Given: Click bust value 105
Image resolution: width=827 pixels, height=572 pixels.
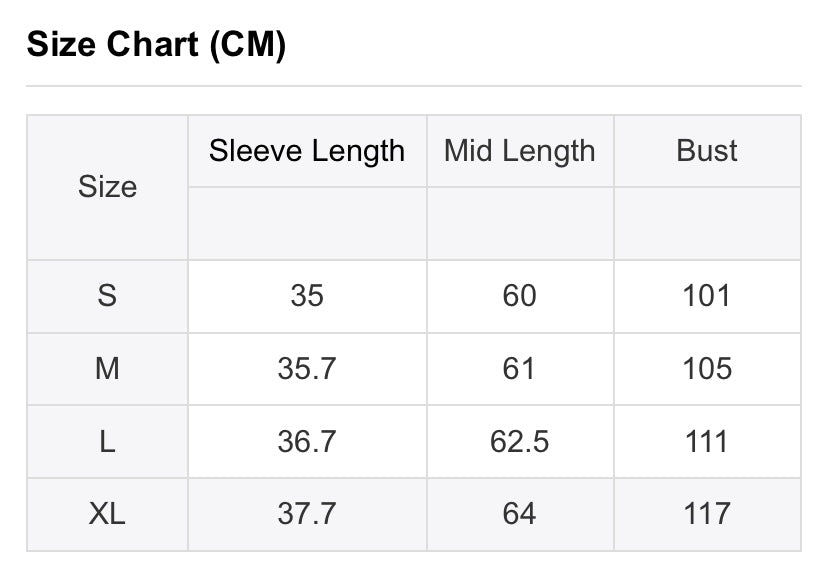Looking at the screenshot, I should (x=707, y=368).
